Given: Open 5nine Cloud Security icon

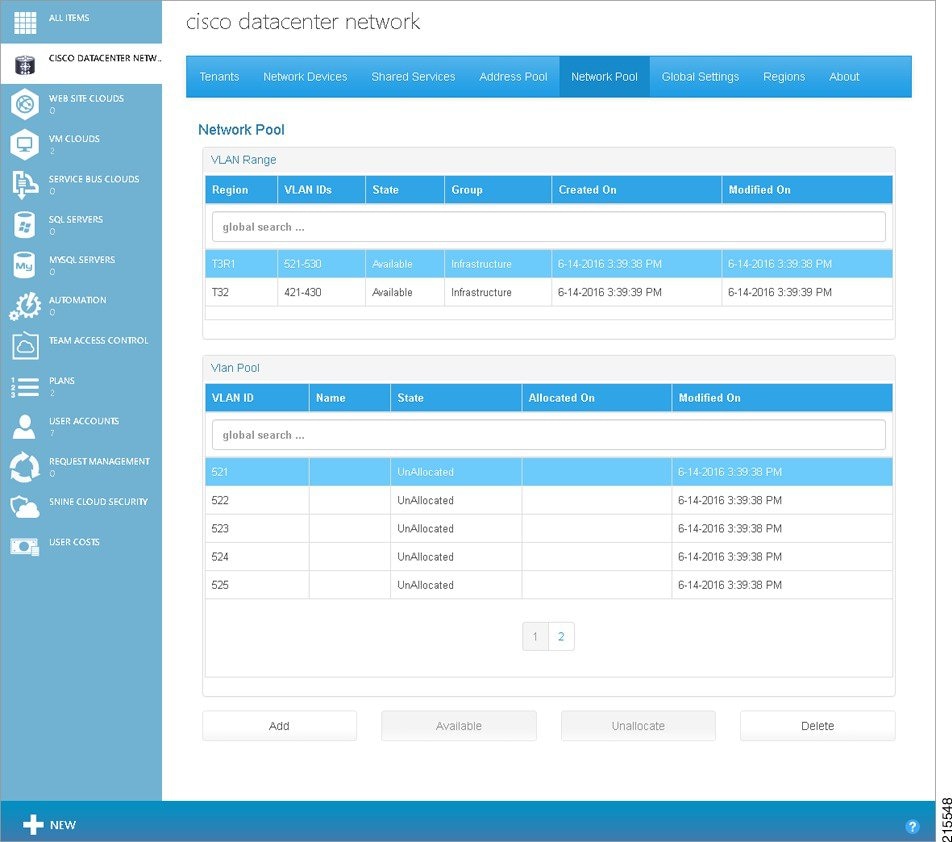Looking at the screenshot, I should click(25, 508).
